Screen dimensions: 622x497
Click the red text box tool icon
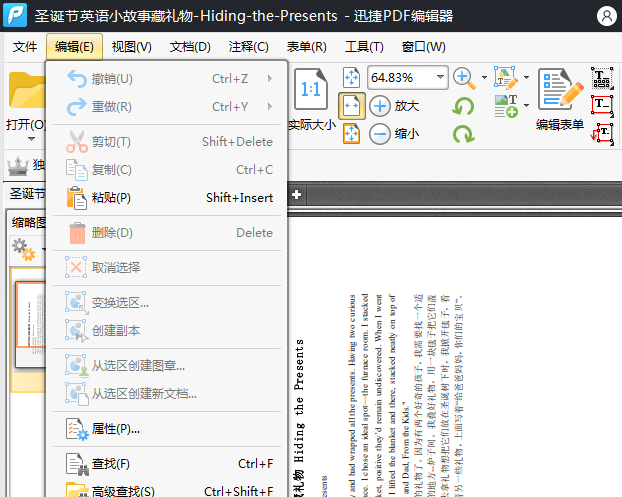pyautogui.click(x=602, y=105)
